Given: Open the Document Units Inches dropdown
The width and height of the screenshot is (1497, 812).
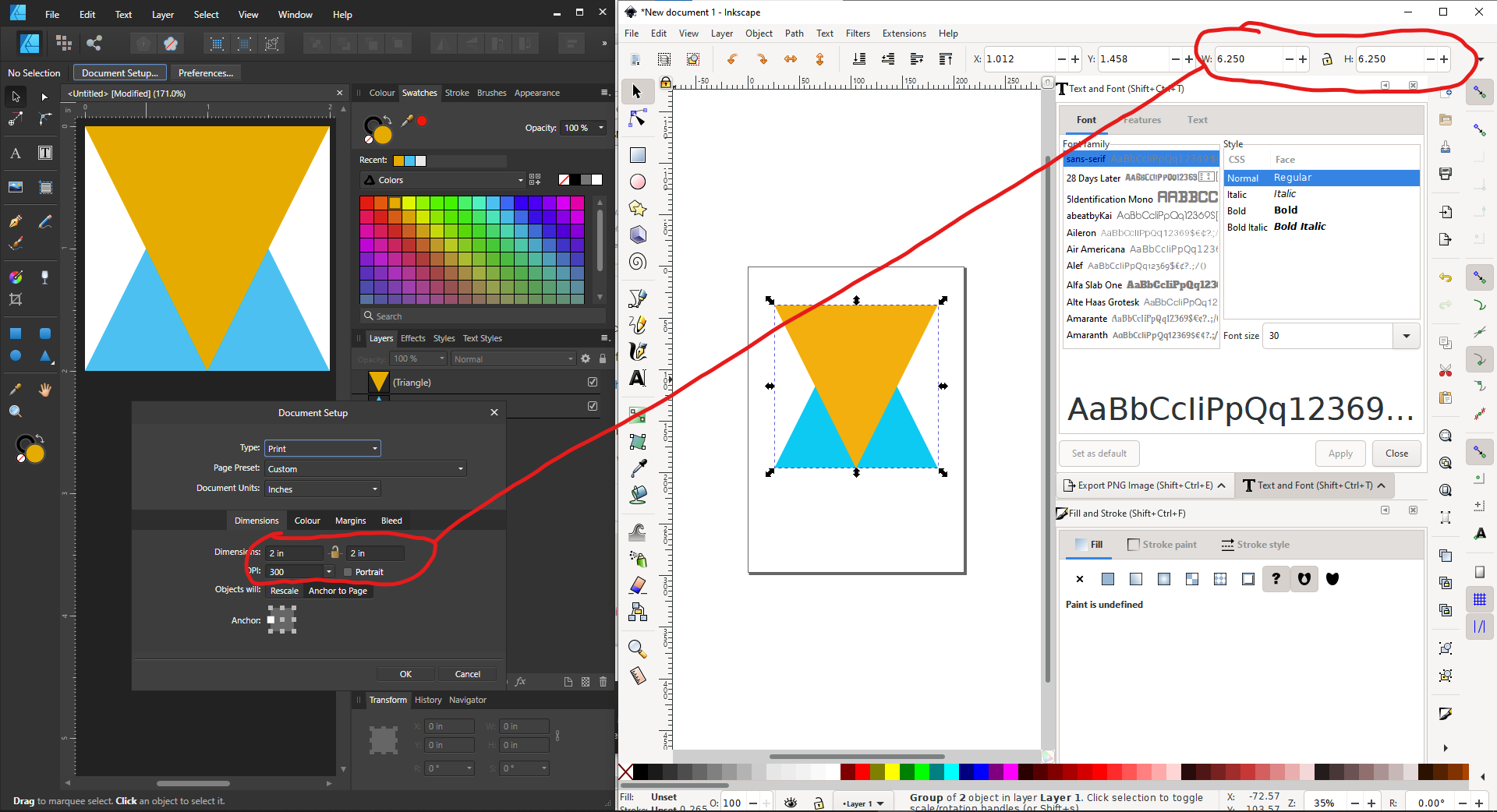Looking at the screenshot, I should (x=322, y=489).
